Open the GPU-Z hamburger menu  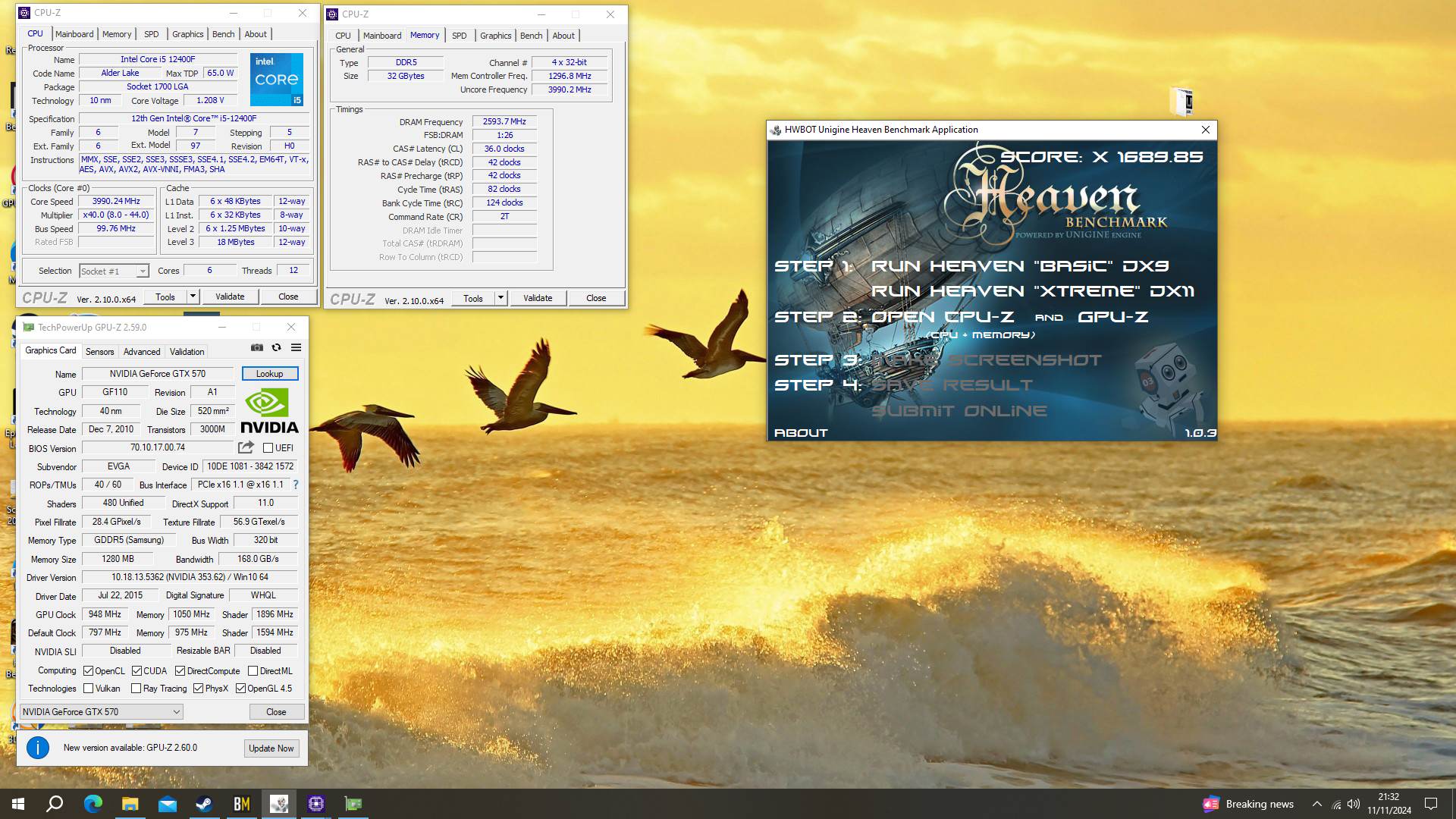[297, 347]
